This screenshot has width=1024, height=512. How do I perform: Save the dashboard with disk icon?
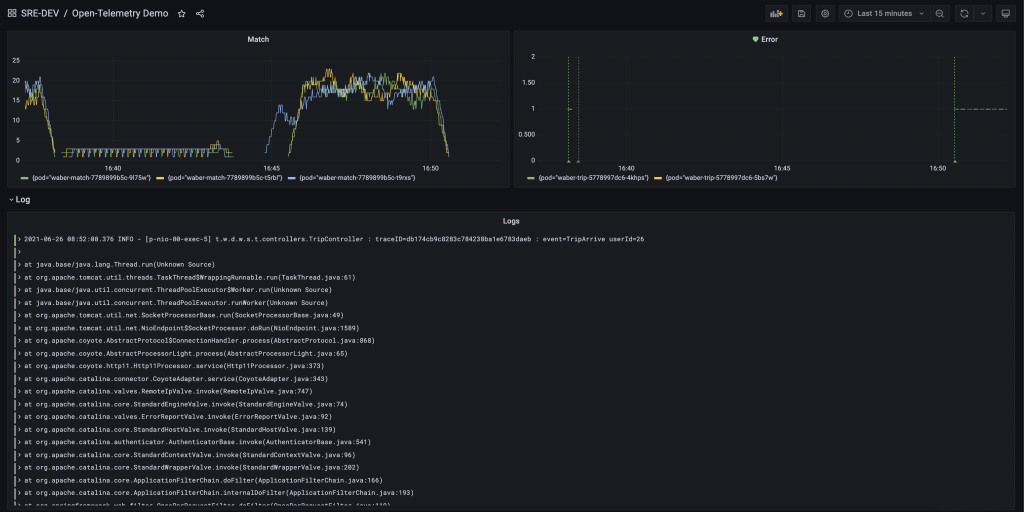(801, 13)
